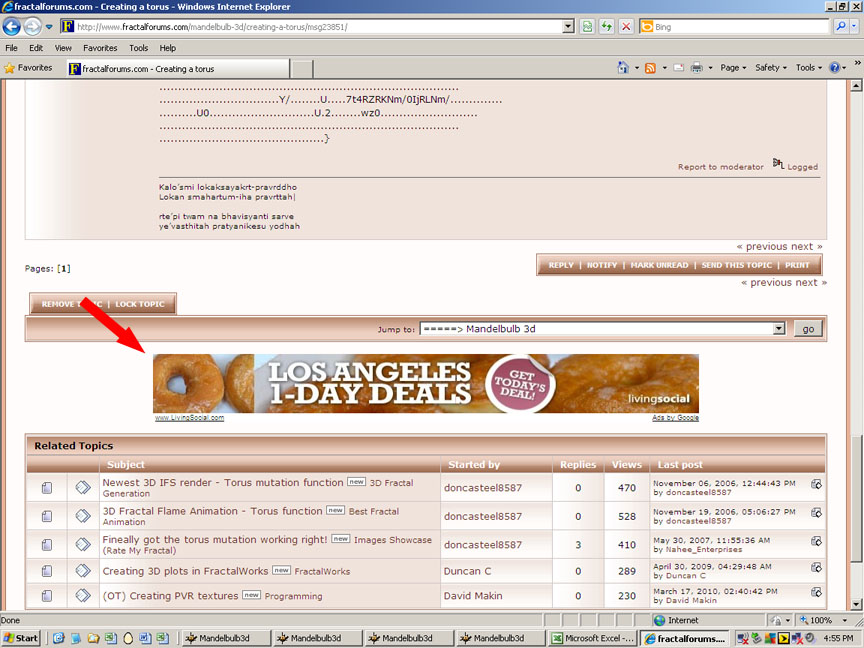Image resolution: width=864 pixels, height=648 pixels.
Task: Click the RSS feeds icon
Action: click(651, 68)
